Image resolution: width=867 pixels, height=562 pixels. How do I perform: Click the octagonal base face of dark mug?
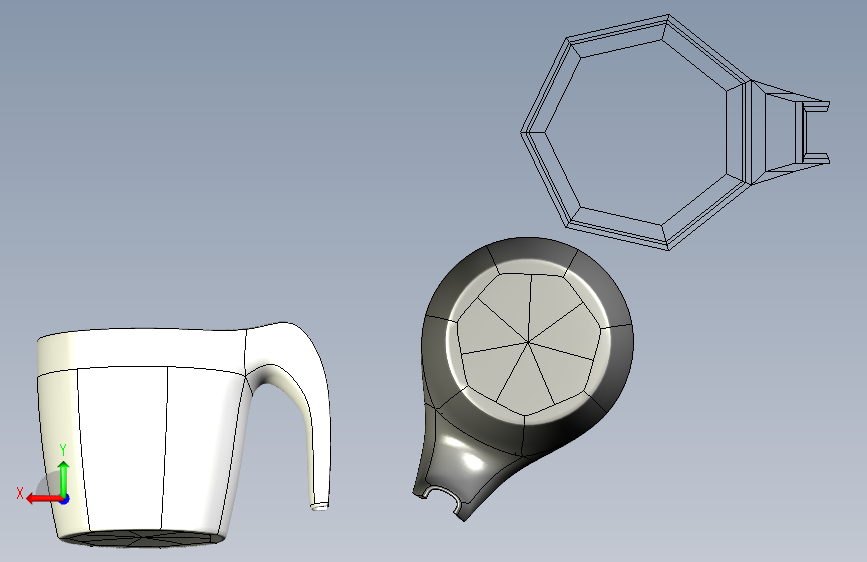pos(529,343)
